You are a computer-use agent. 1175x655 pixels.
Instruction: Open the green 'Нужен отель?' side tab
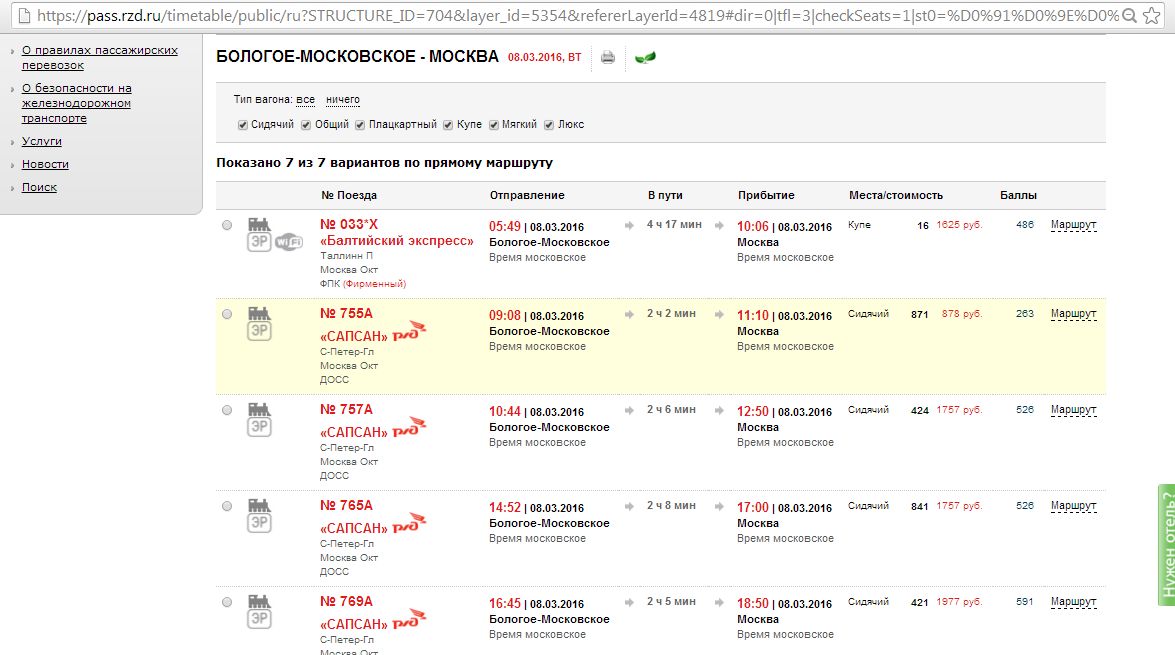tap(1166, 545)
